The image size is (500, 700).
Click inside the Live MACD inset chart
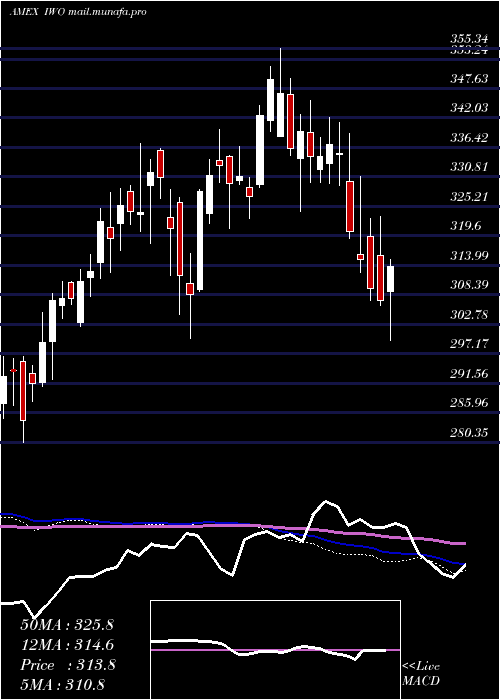pos(275,650)
